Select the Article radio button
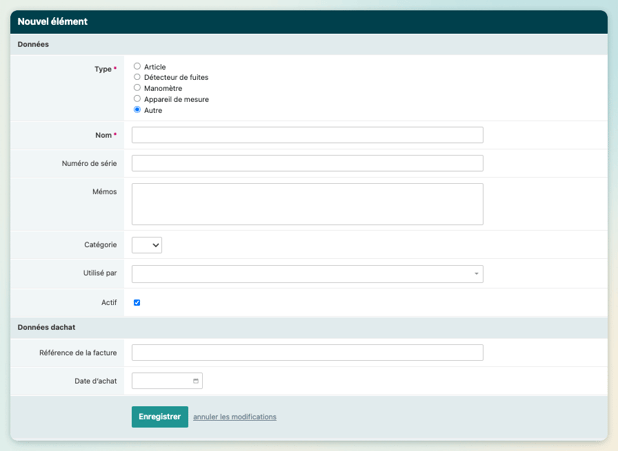The width and height of the screenshot is (618, 451). [x=137, y=66]
